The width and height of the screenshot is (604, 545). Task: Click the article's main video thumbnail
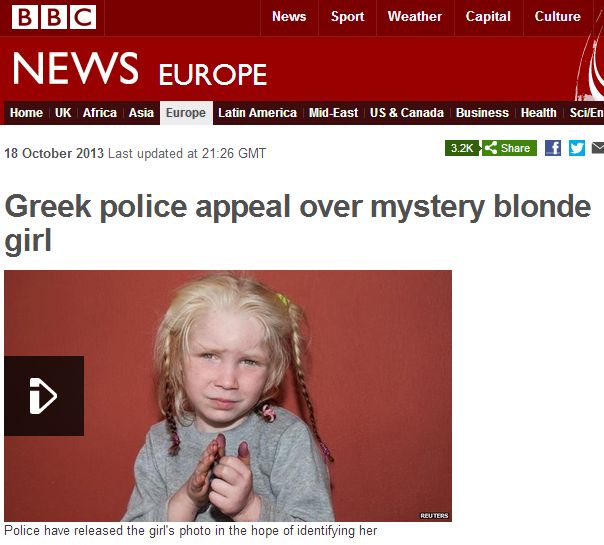[228, 396]
